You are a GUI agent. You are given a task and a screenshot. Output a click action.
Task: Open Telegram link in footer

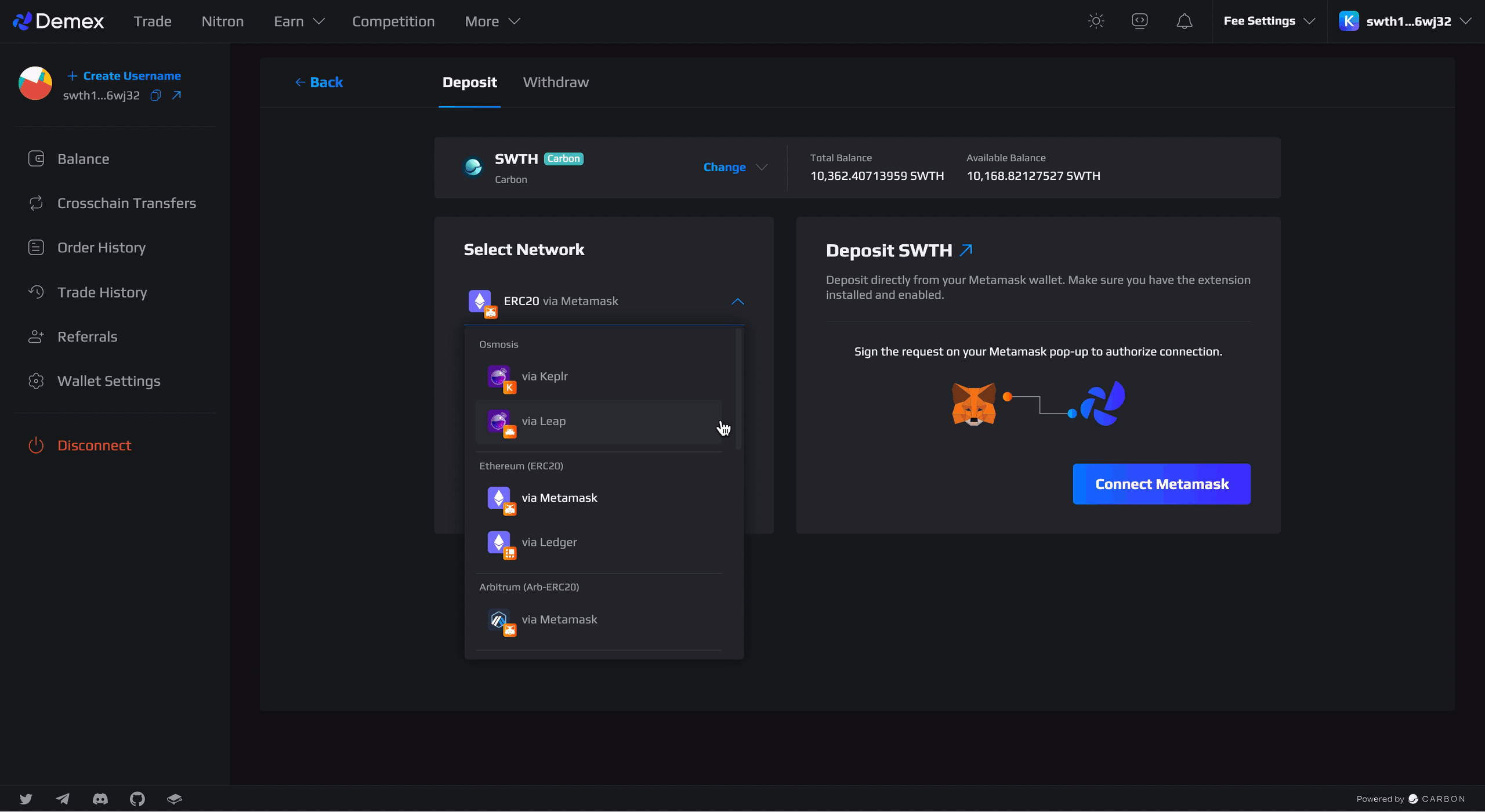click(x=63, y=799)
